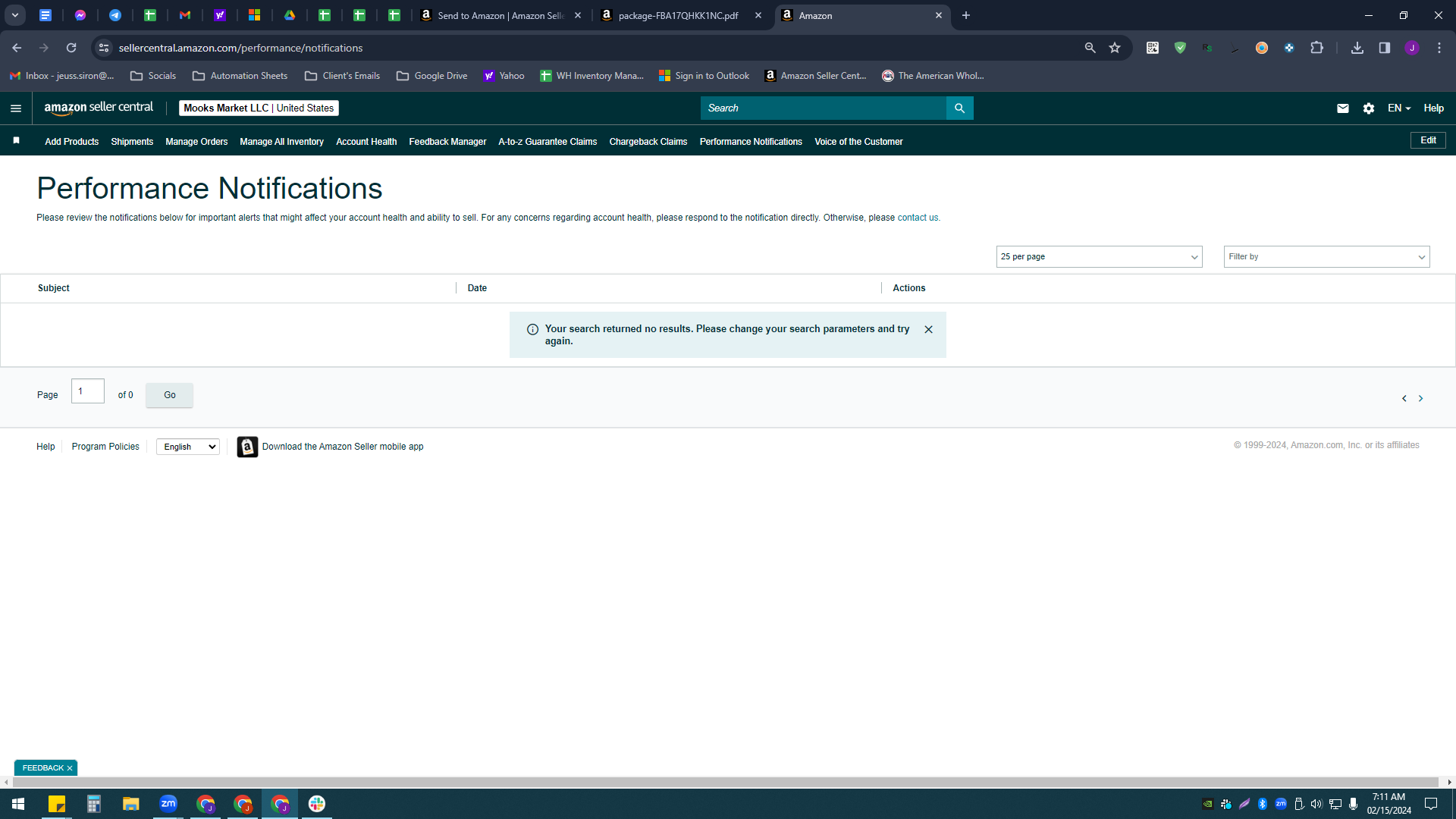Image resolution: width=1456 pixels, height=819 pixels.
Task: Click Download the Amazon Seller mobile app
Action: point(343,447)
